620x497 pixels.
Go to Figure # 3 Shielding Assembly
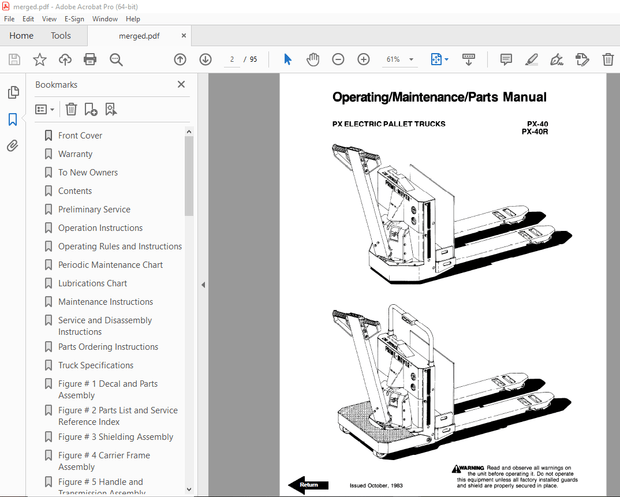[115, 437]
